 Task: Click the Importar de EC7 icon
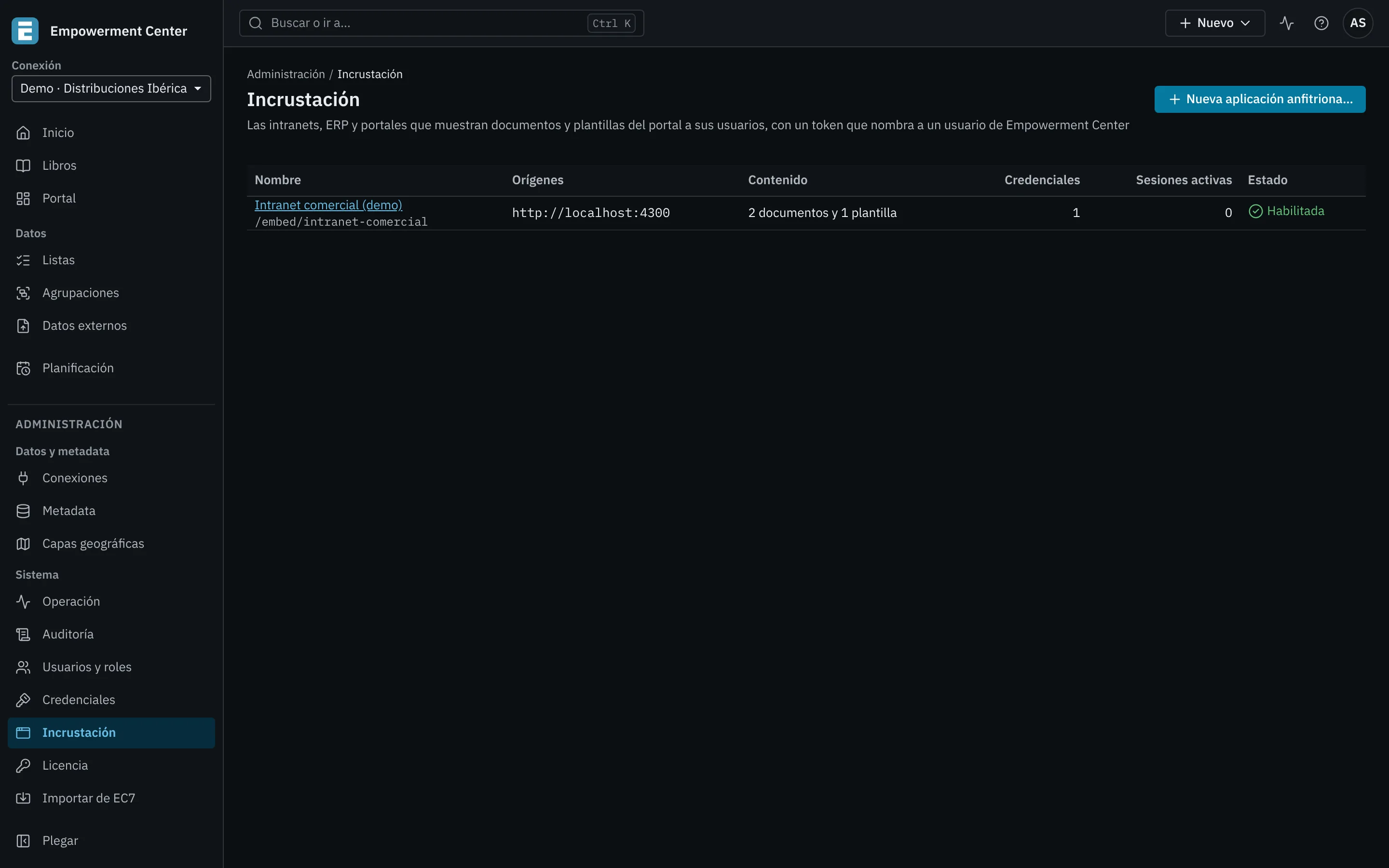[23, 798]
